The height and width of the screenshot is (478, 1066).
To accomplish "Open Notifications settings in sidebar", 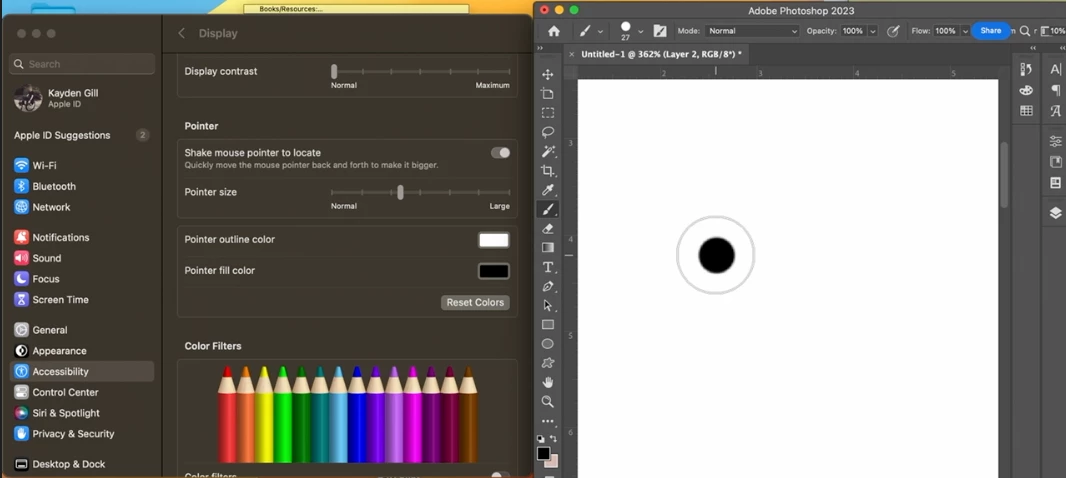I will [82, 237].
